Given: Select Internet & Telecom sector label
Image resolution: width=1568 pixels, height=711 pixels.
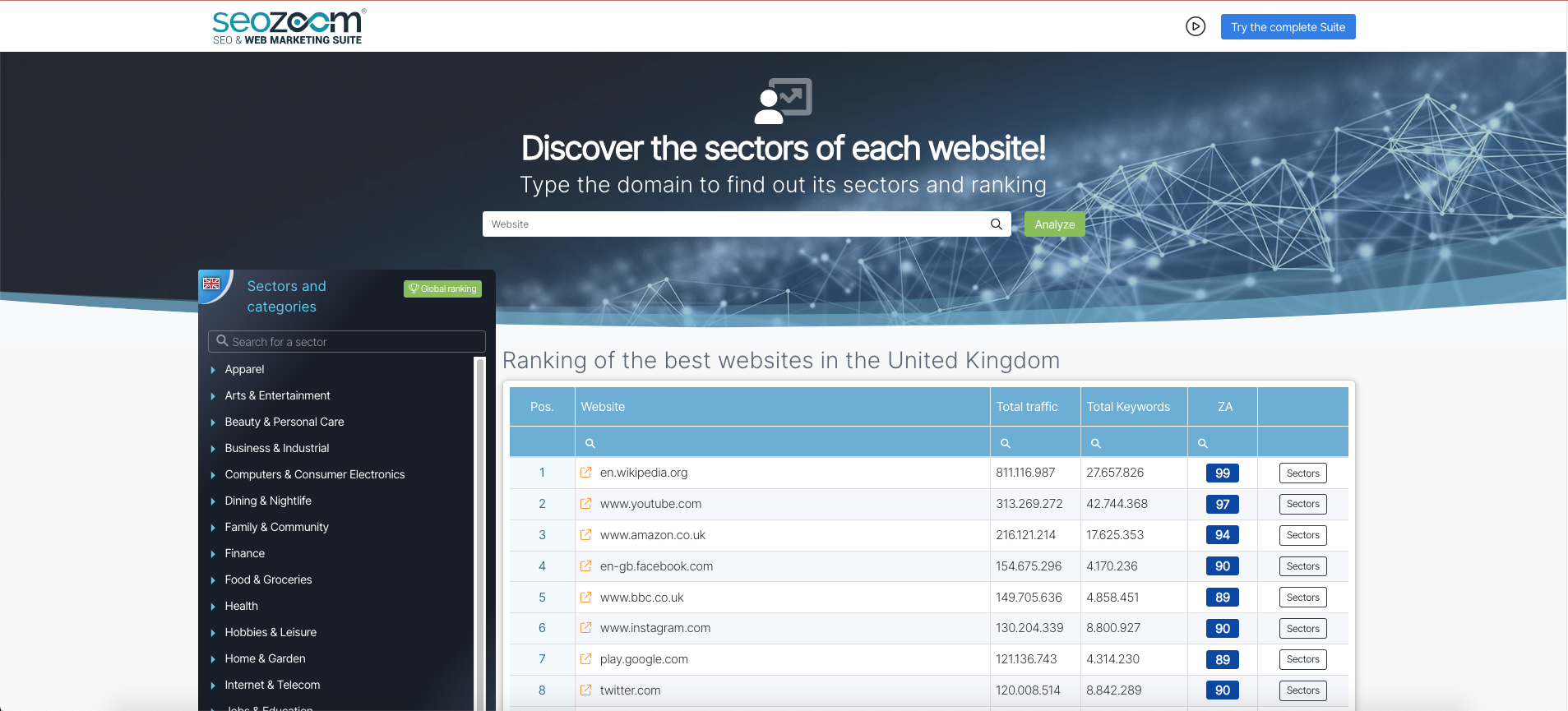Looking at the screenshot, I should (272, 685).
